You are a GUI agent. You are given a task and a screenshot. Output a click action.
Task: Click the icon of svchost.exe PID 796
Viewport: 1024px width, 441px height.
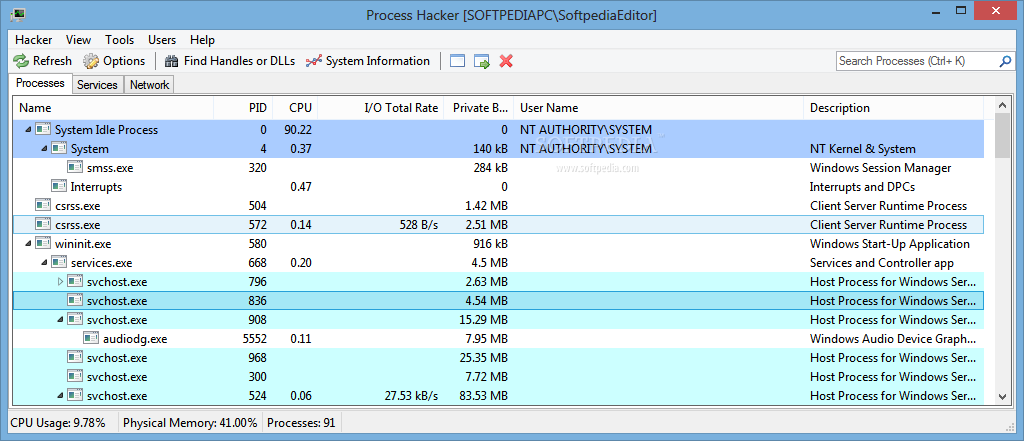coord(76,281)
